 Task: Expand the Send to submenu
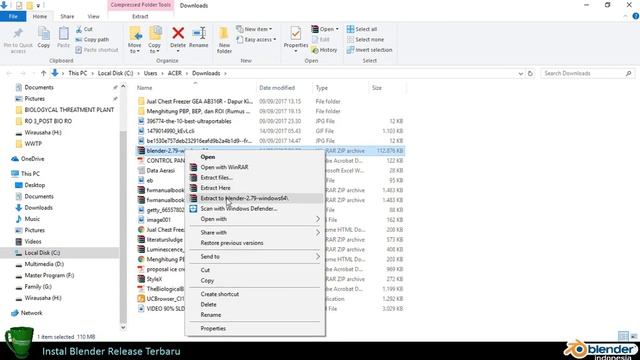pyautogui.click(x=255, y=256)
